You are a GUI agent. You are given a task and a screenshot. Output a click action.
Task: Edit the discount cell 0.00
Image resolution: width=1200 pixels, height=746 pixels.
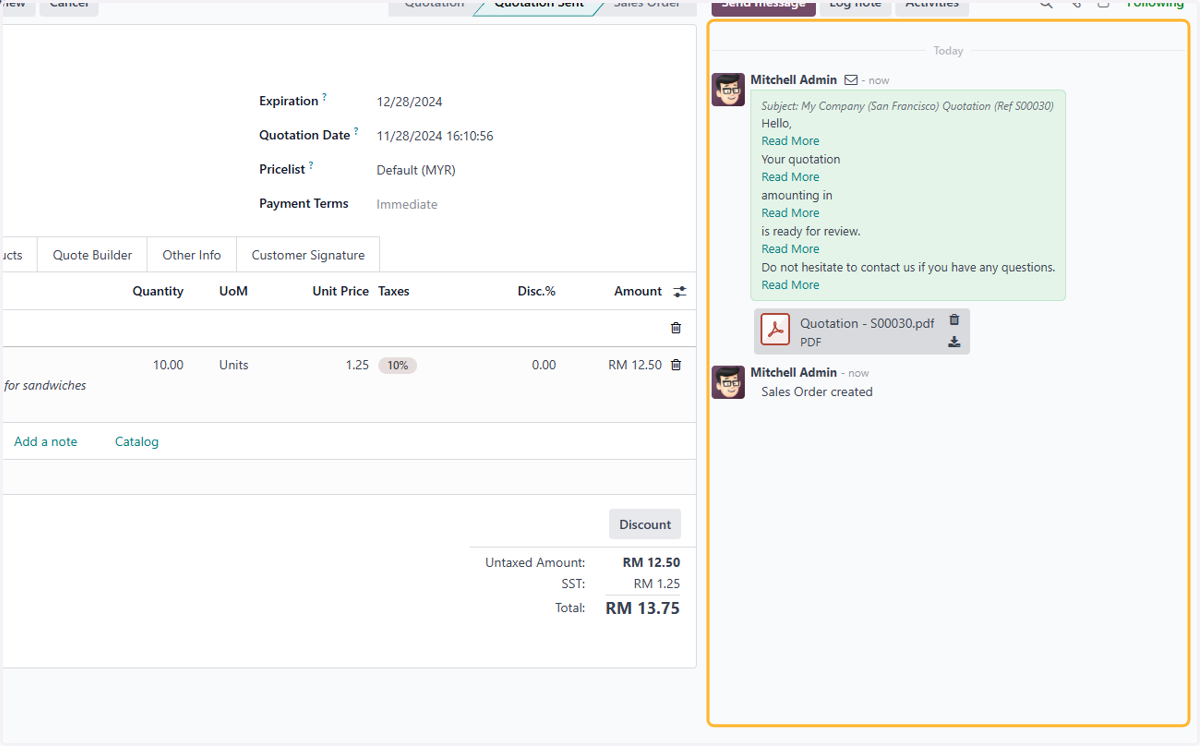544,365
